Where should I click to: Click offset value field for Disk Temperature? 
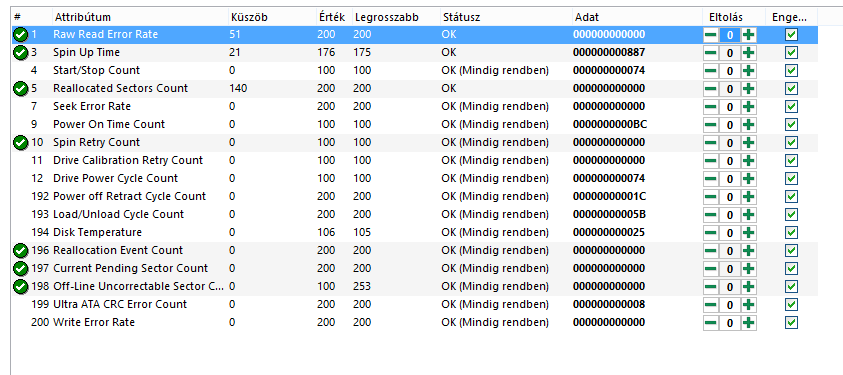[730, 233]
